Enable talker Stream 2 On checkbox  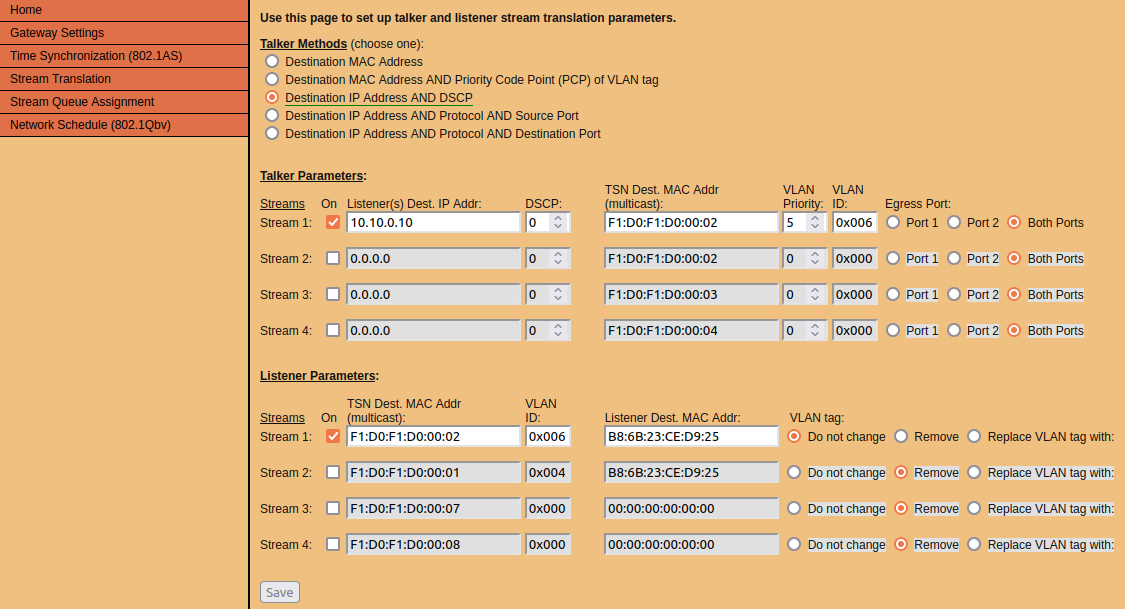coord(333,258)
